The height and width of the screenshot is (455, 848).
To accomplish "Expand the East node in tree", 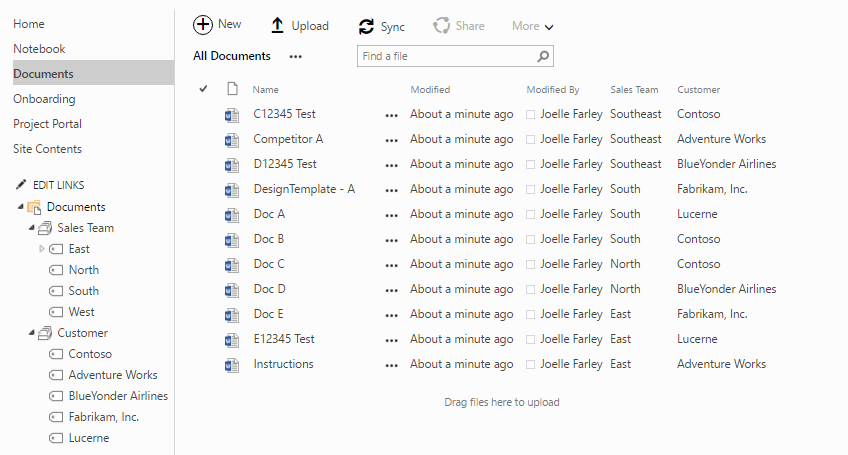I will (x=42, y=249).
